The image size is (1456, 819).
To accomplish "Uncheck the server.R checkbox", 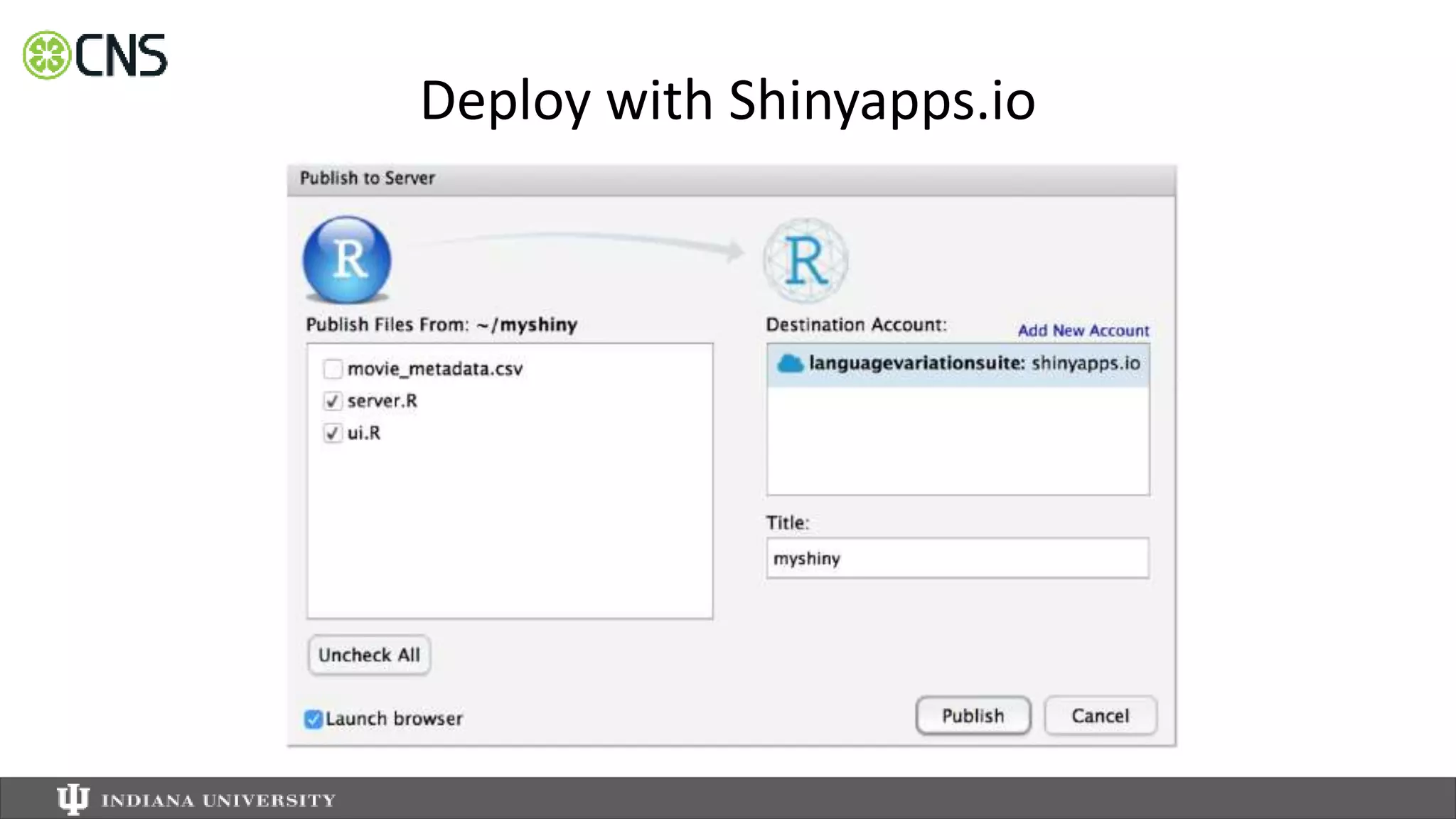I will (333, 401).
